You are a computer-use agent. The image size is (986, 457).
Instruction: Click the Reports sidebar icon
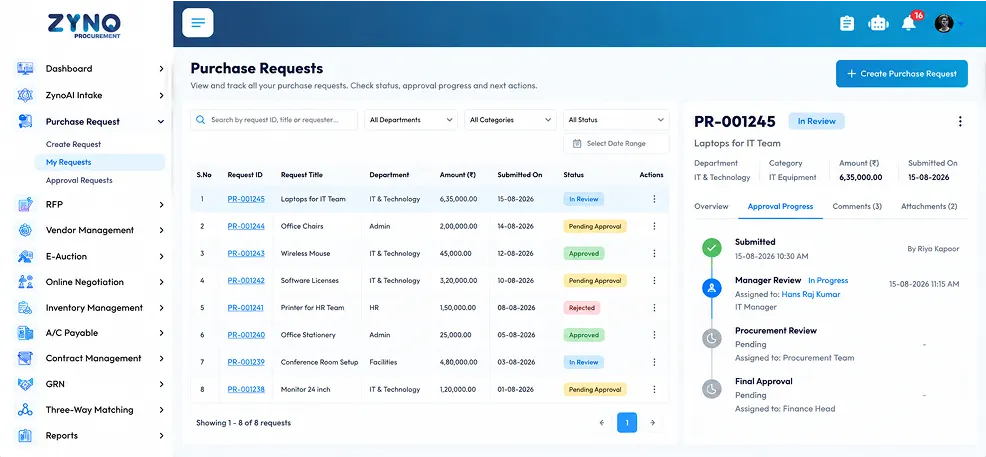click(x=25, y=436)
